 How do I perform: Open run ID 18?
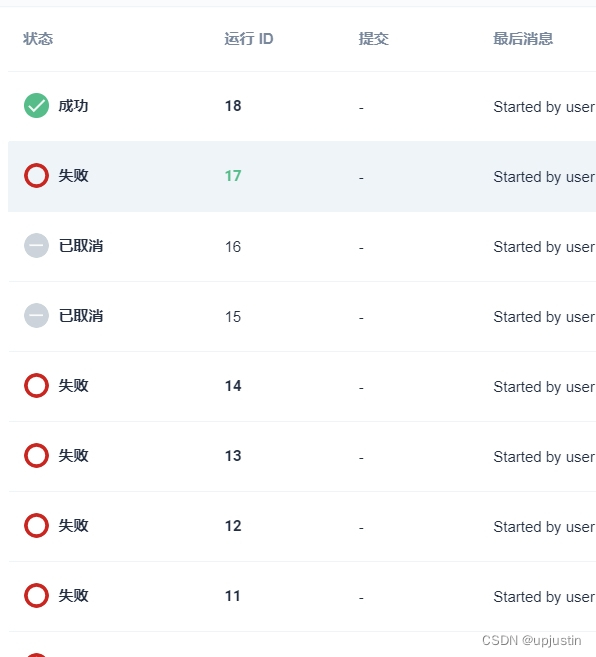click(x=233, y=106)
